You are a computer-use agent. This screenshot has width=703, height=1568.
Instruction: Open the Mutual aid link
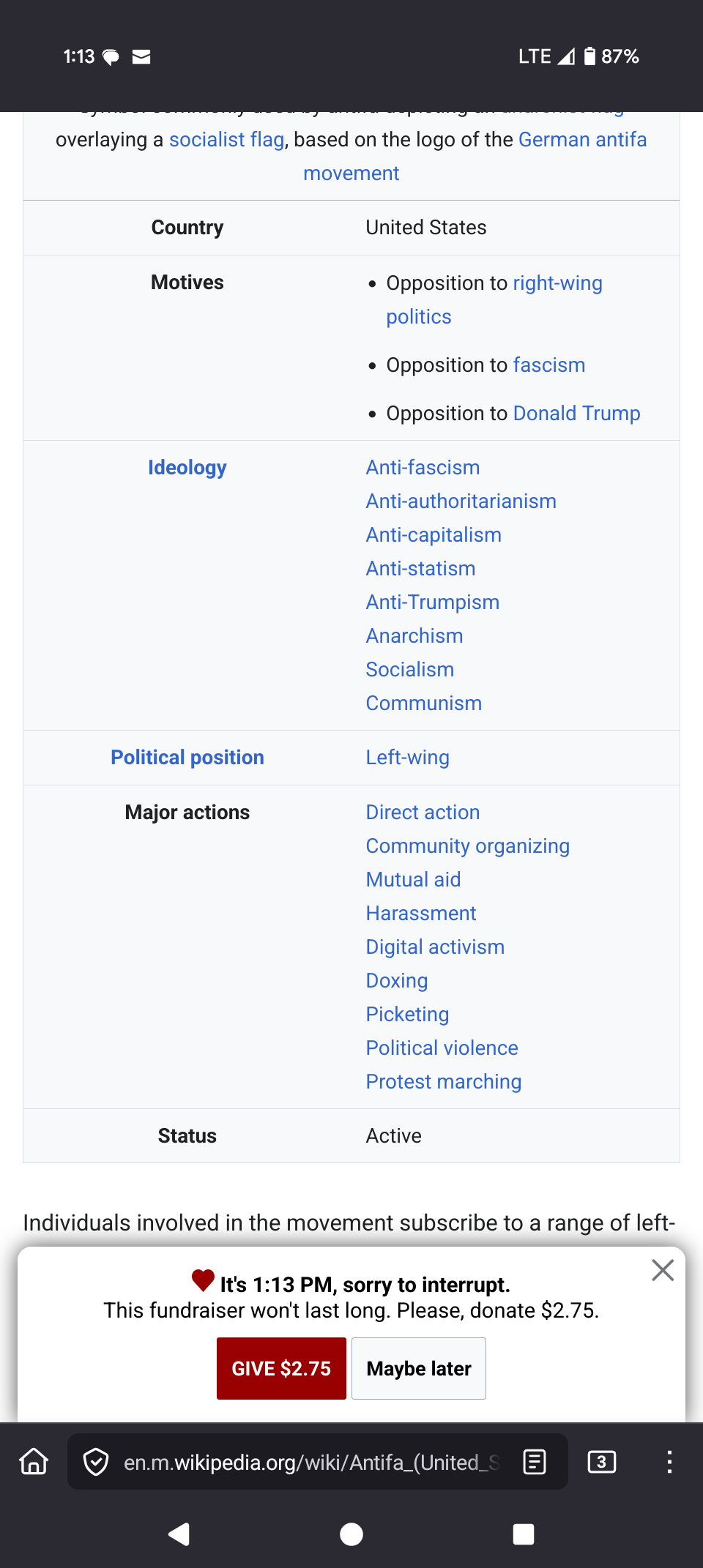tap(414, 879)
